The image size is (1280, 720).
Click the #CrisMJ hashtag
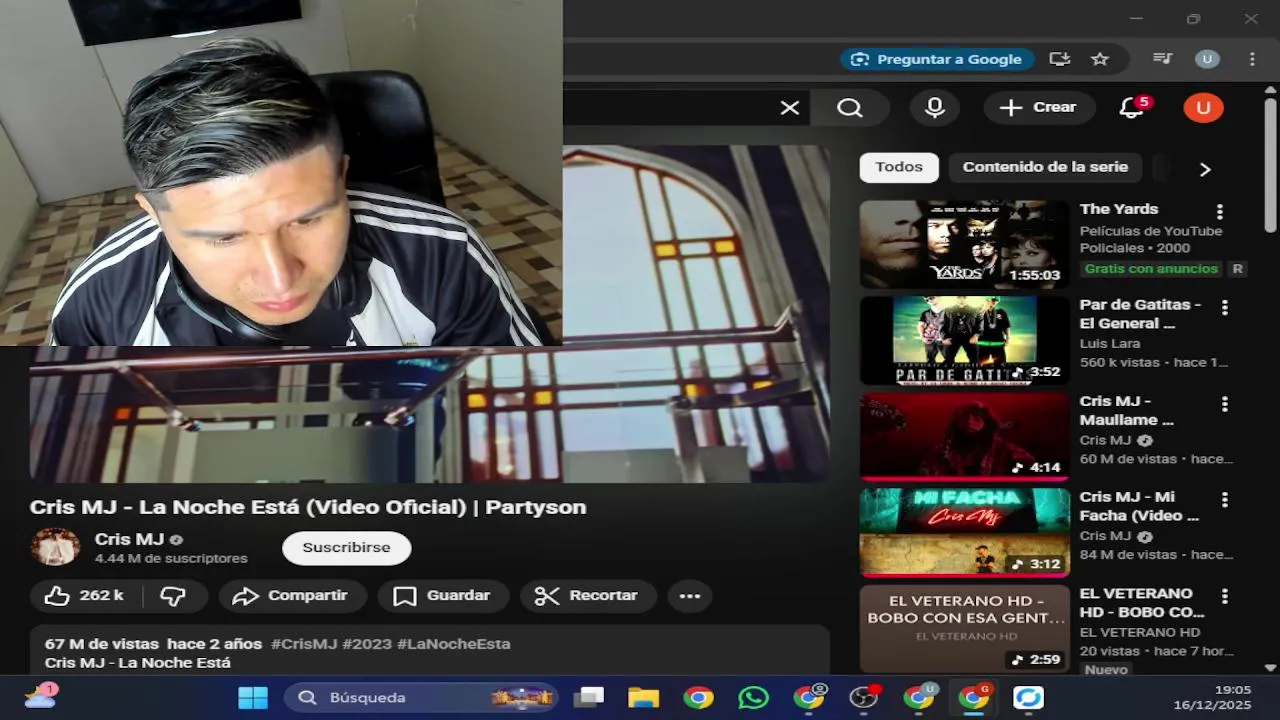coord(304,644)
